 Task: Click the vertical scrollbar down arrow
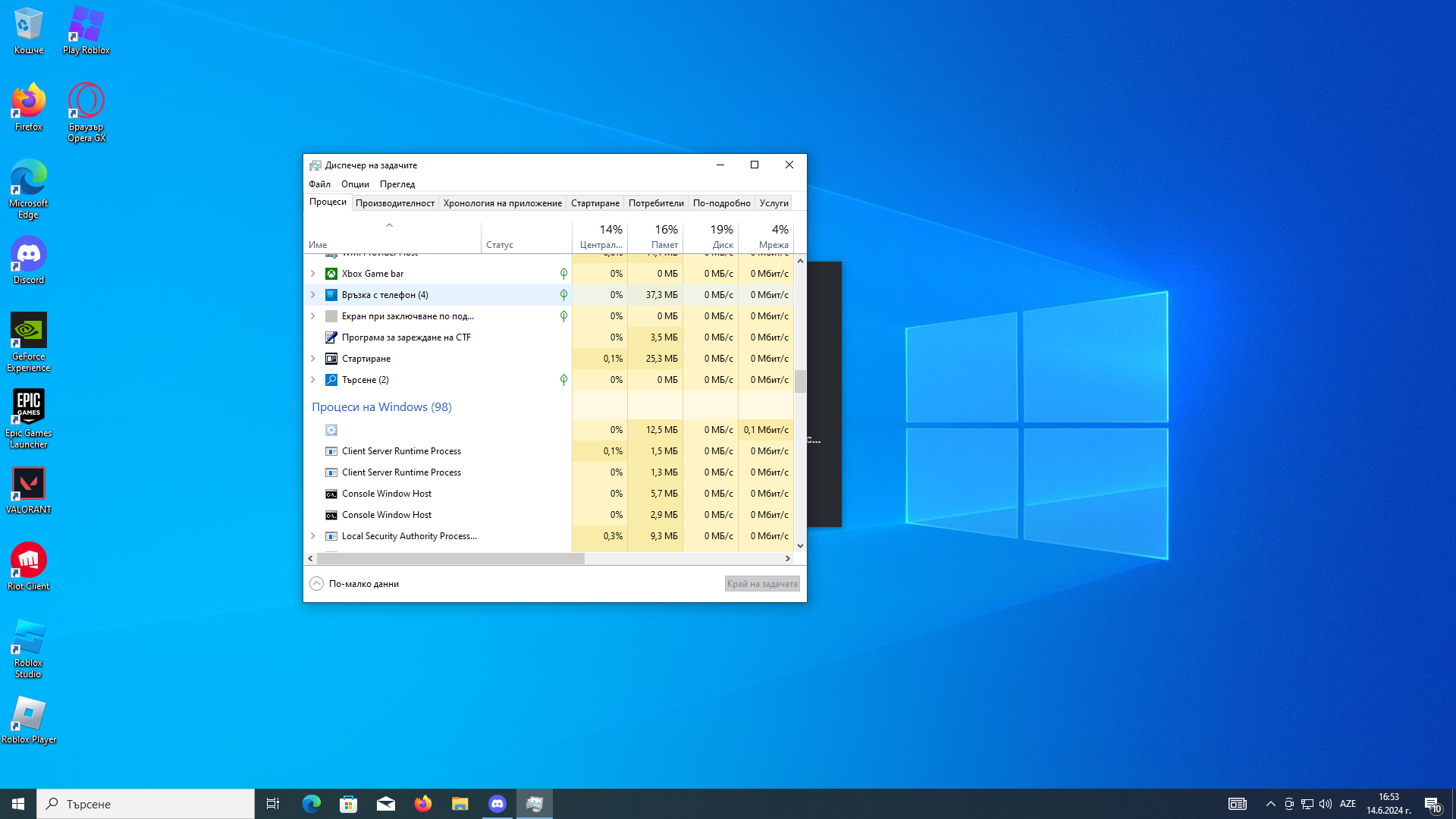800,546
